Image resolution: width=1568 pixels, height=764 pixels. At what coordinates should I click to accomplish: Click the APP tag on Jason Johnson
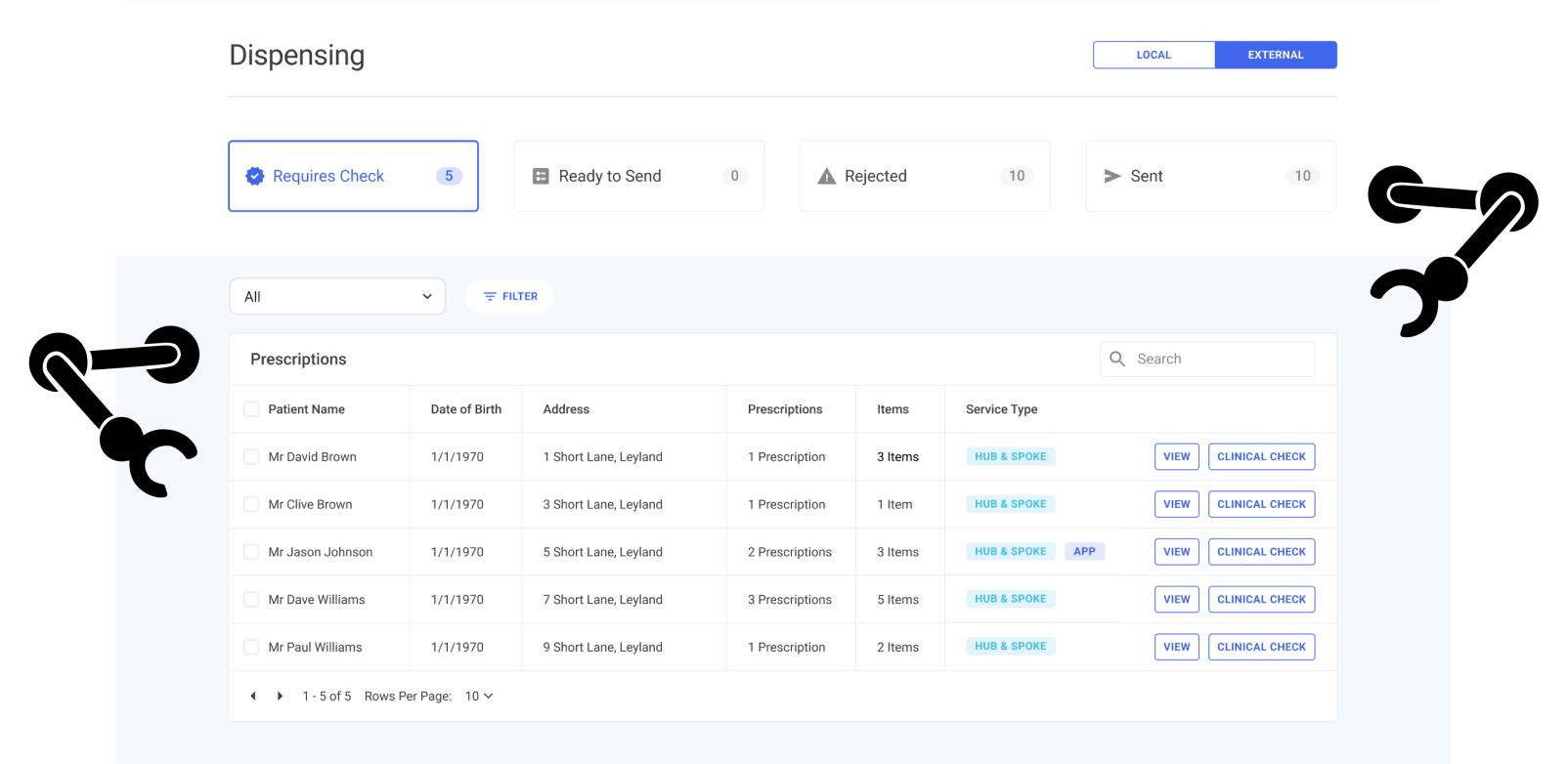pos(1084,552)
